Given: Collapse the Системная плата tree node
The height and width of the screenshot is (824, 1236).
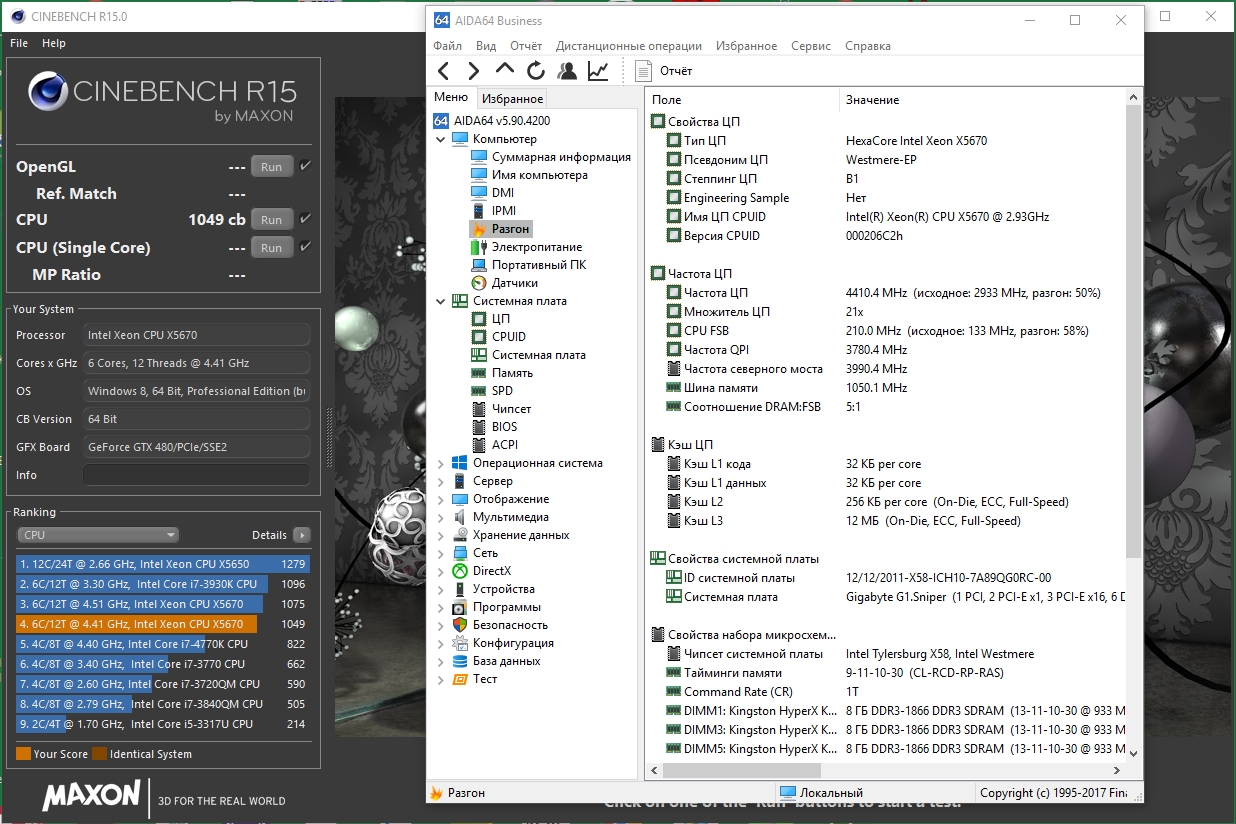Looking at the screenshot, I should tap(441, 301).
